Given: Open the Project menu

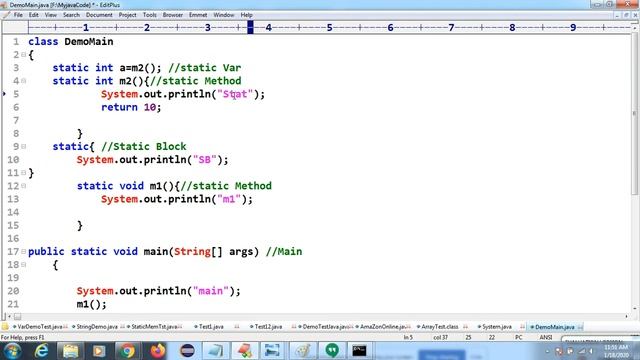Looking at the screenshot, I should coord(127,15).
